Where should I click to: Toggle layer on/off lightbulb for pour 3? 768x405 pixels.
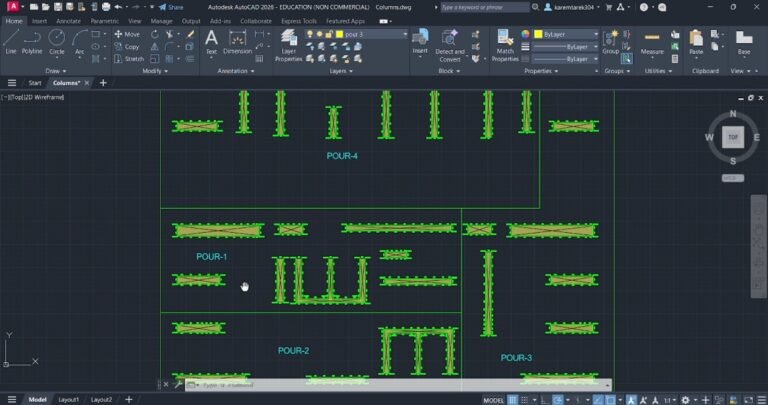pyautogui.click(x=310, y=34)
